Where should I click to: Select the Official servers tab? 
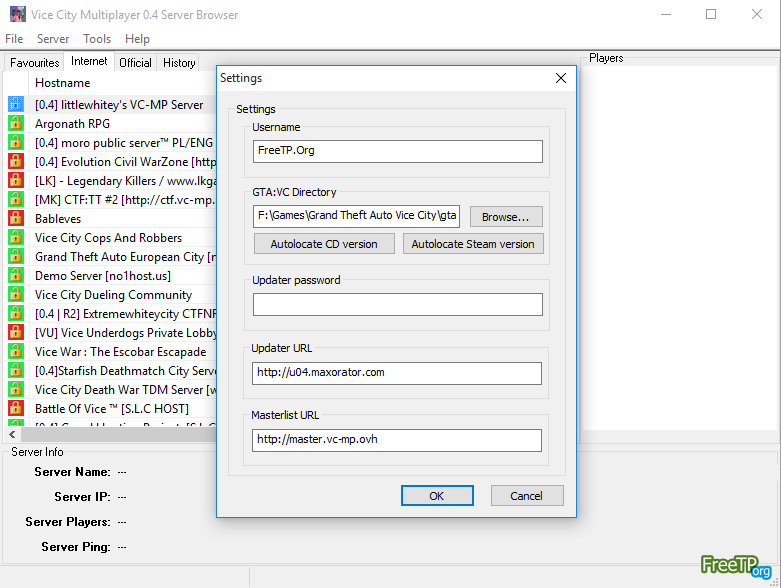point(135,63)
